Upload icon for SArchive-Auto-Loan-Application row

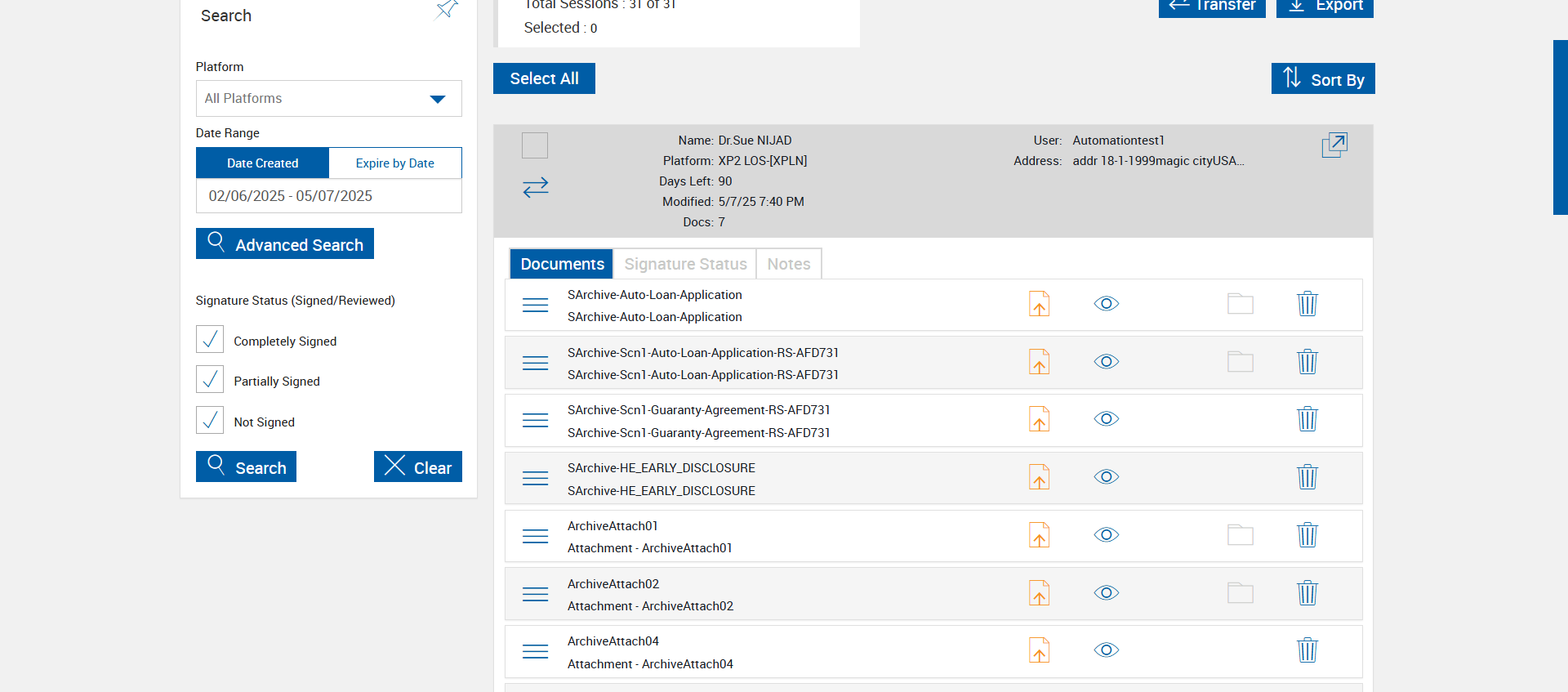click(1039, 304)
